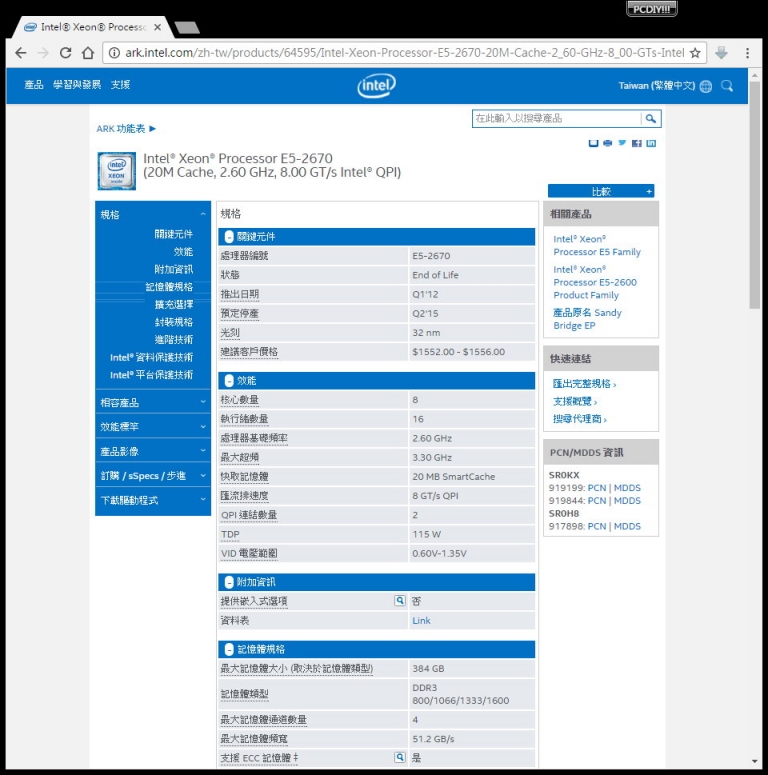Click the Twitter share icon
The image size is (768, 775).
coord(622,143)
